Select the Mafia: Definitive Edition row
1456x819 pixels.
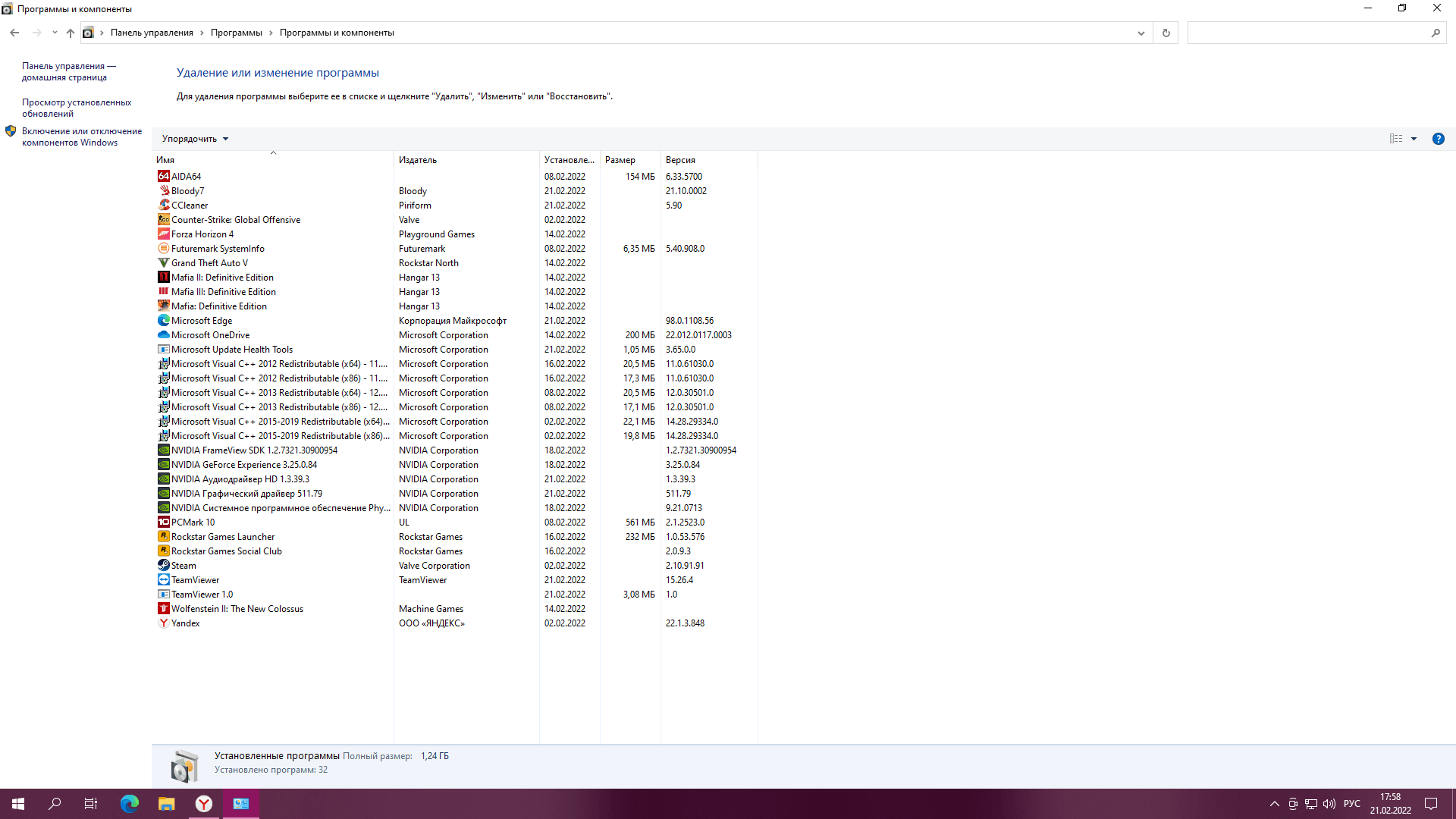pyautogui.click(x=455, y=306)
